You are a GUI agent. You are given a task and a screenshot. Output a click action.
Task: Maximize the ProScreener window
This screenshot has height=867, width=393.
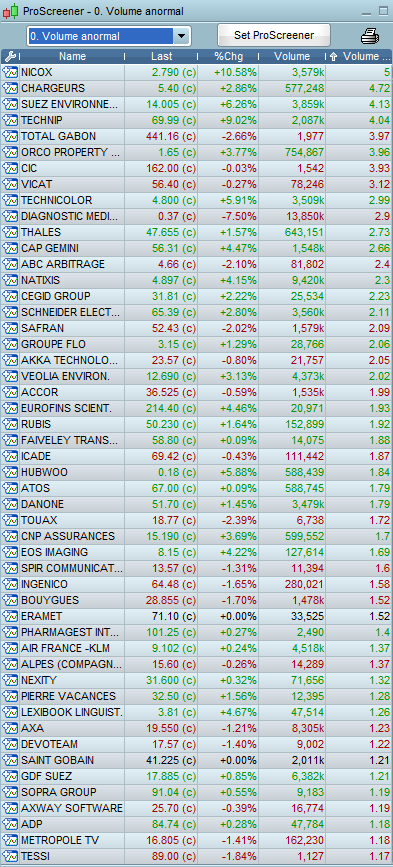383,11
